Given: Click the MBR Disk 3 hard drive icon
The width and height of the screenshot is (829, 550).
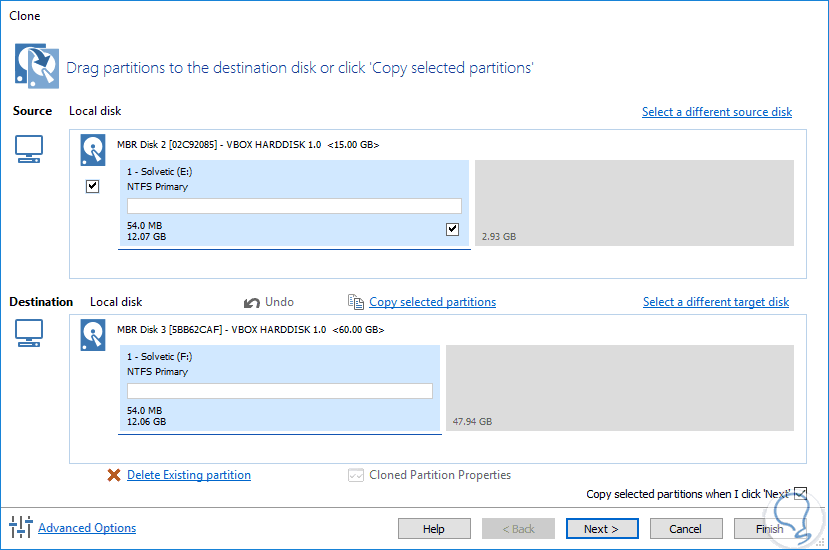Looking at the screenshot, I should [93, 334].
